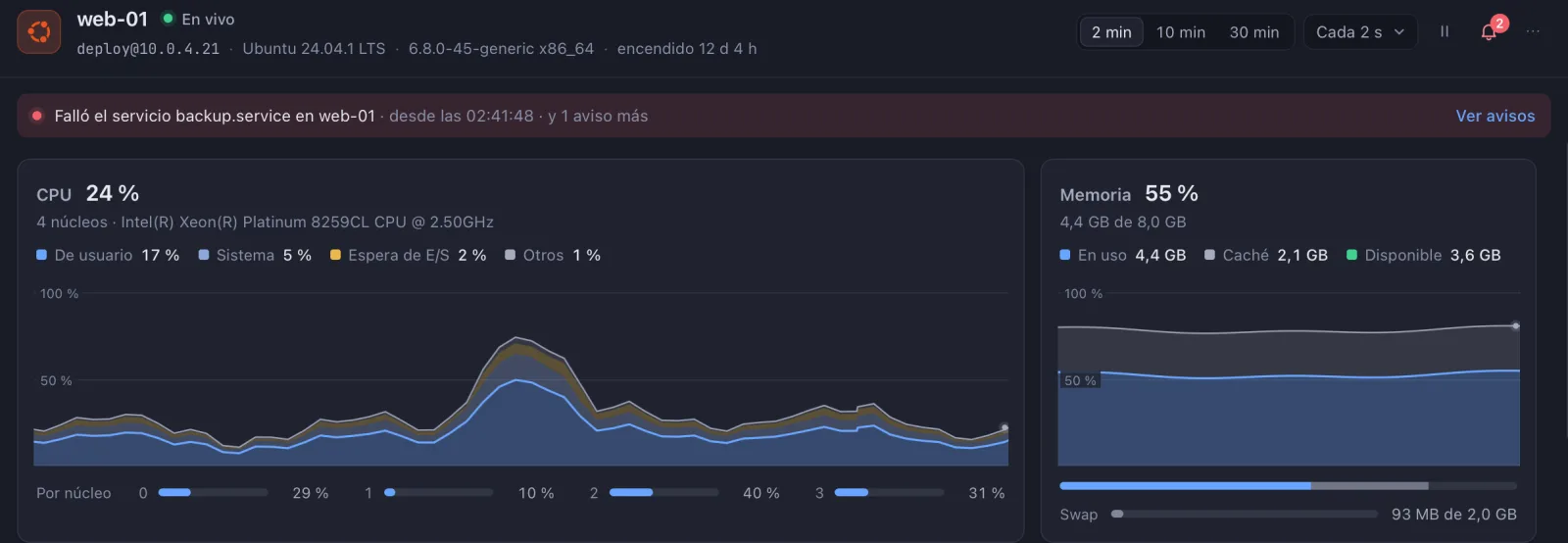
Task: Click the memory chart latest point marker
Action: [x=1515, y=325]
